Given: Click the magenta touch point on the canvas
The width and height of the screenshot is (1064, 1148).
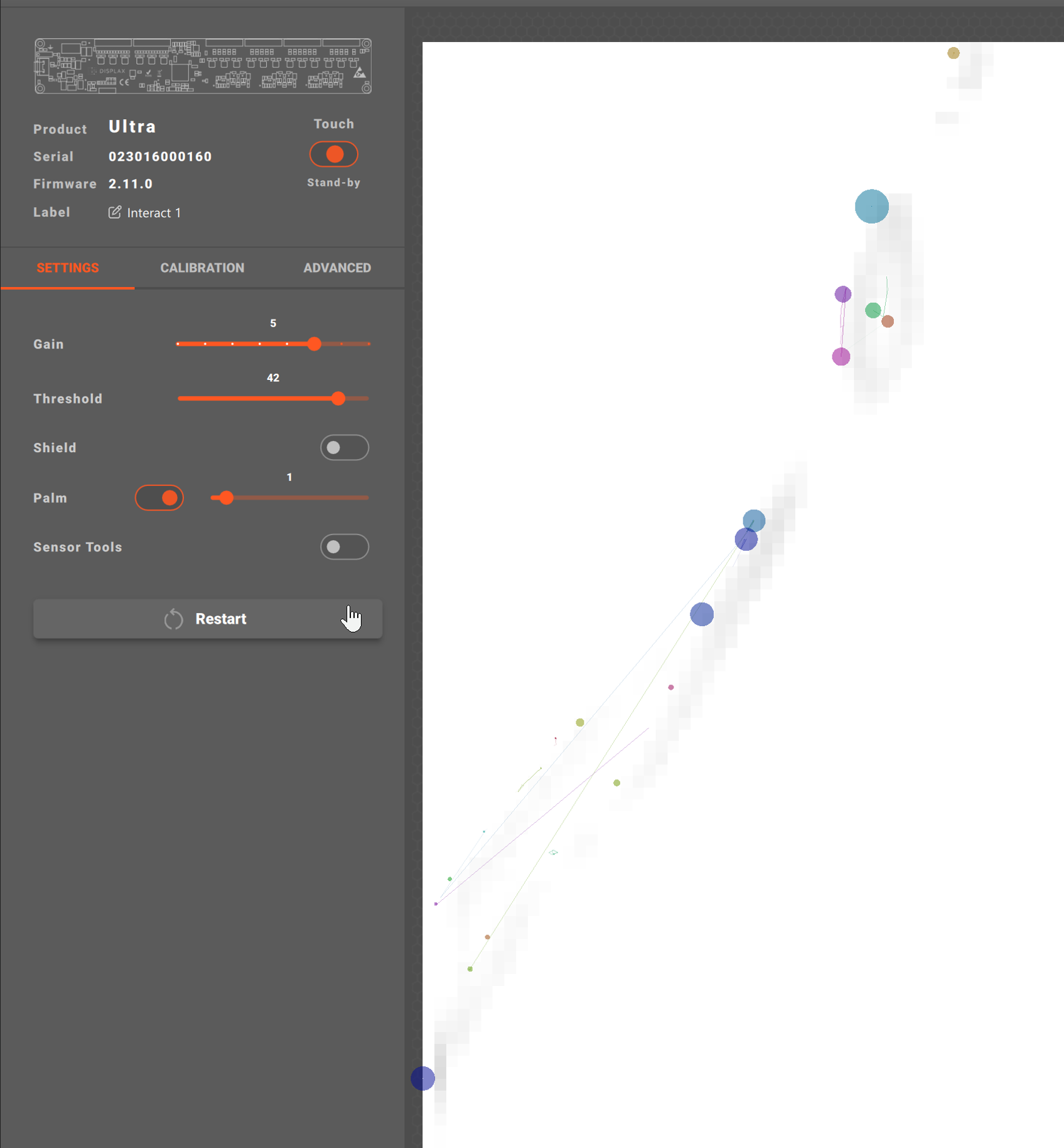Looking at the screenshot, I should tap(841, 357).
